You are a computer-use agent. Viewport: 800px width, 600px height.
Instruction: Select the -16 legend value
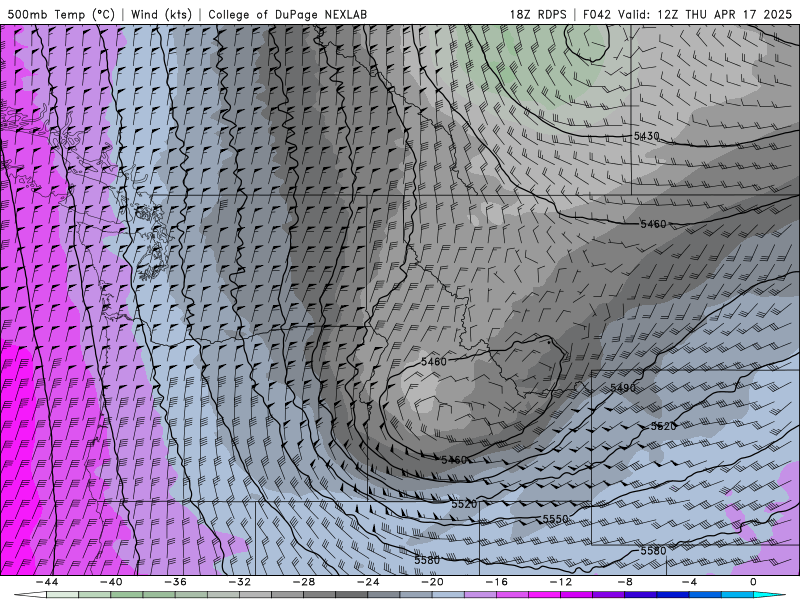point(497,582)
